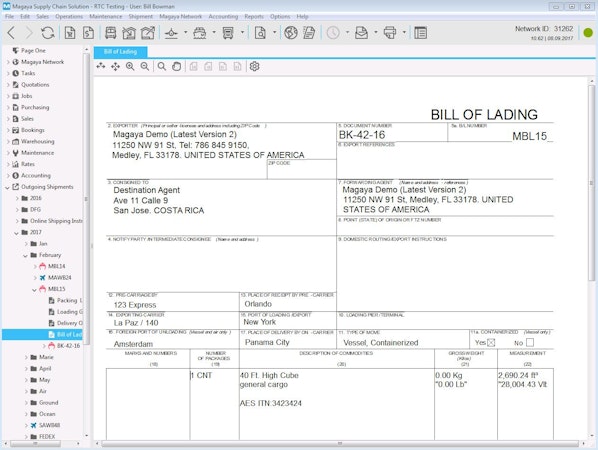Screen dimensions: 598x450
Task: Click the globe network icon
Action: [x=291, y=33]
